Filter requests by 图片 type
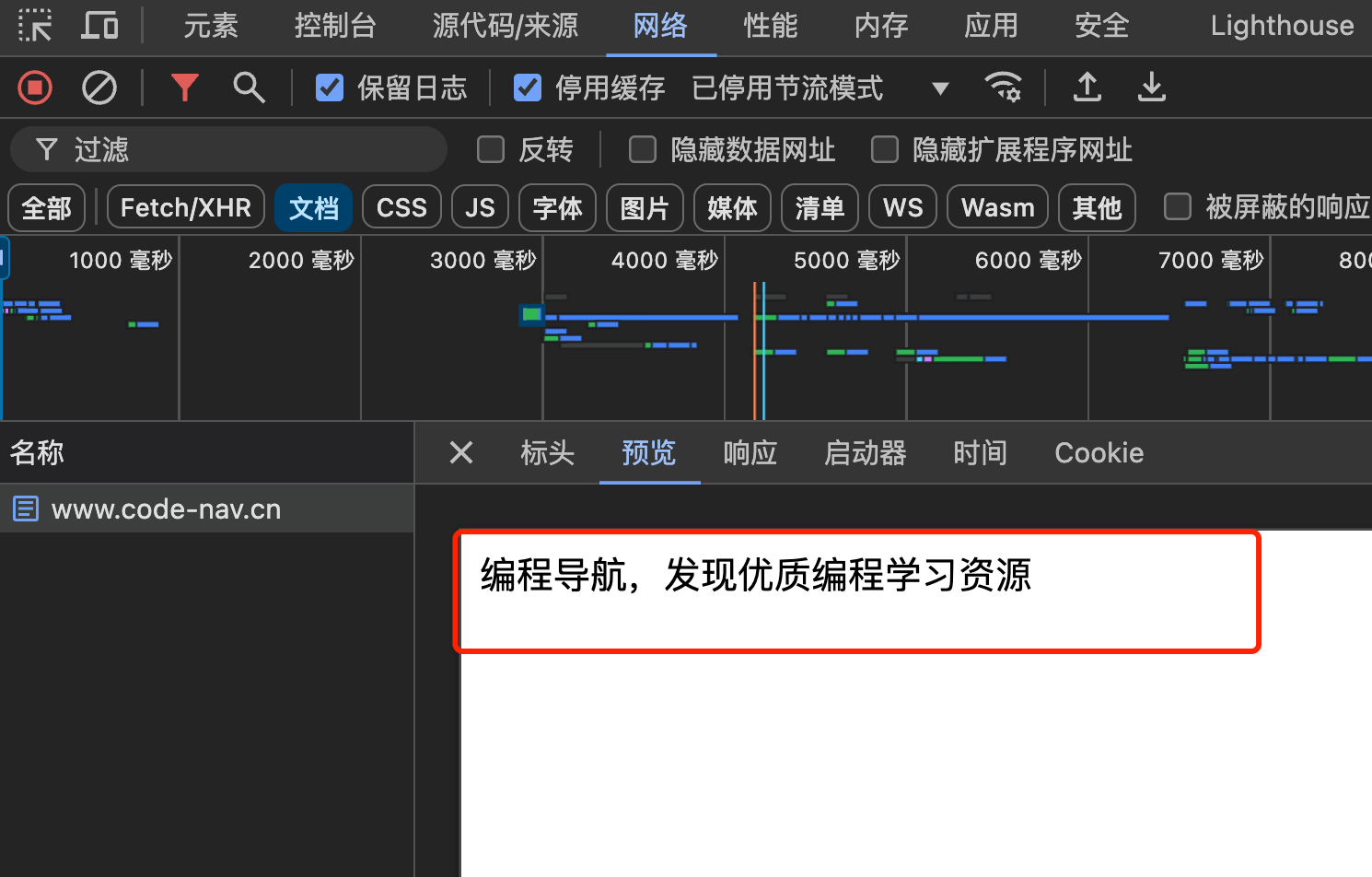The image size is (1372, 877). tap(645, 207)
